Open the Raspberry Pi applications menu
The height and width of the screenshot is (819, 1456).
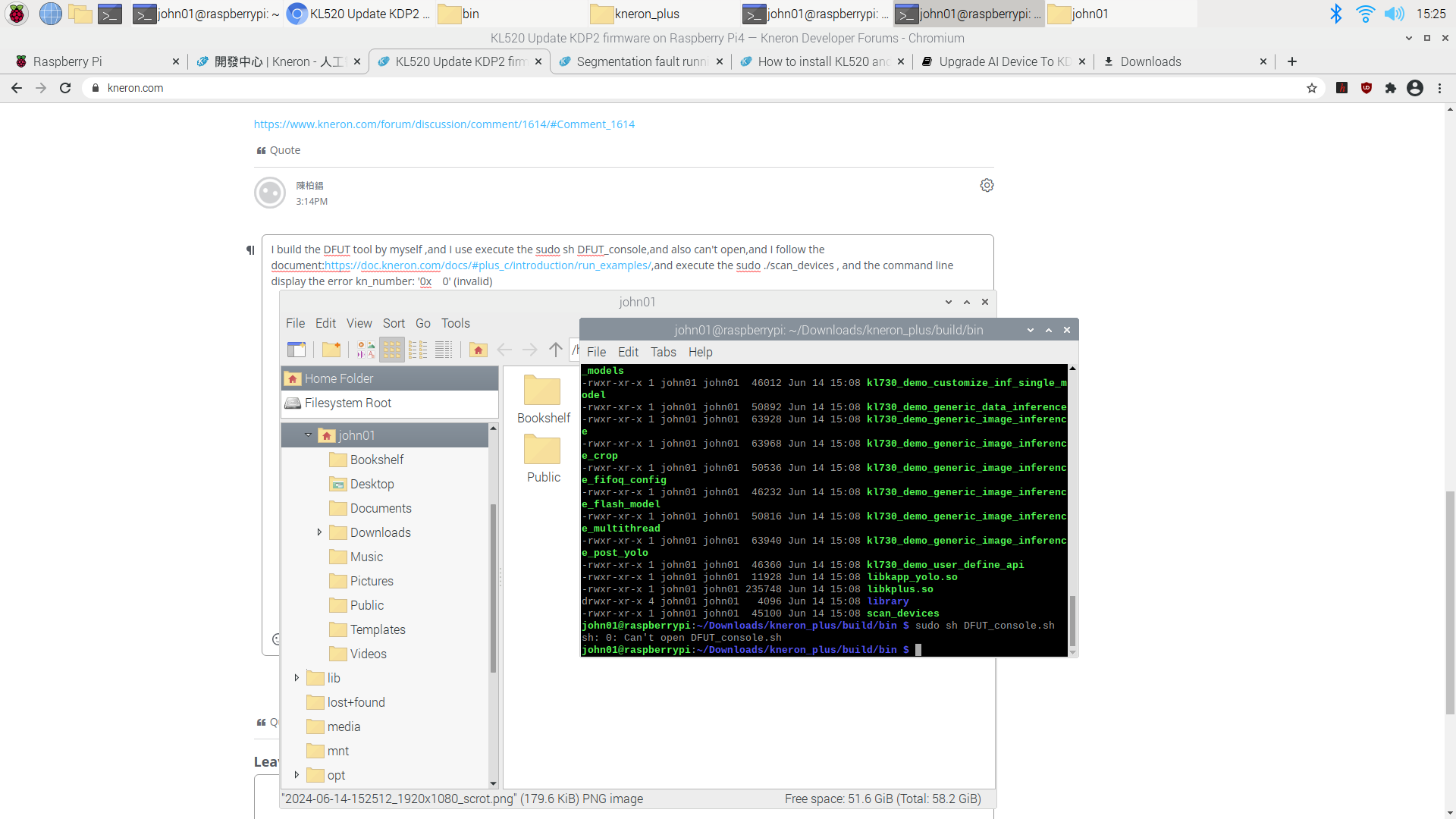pos(17,14)
